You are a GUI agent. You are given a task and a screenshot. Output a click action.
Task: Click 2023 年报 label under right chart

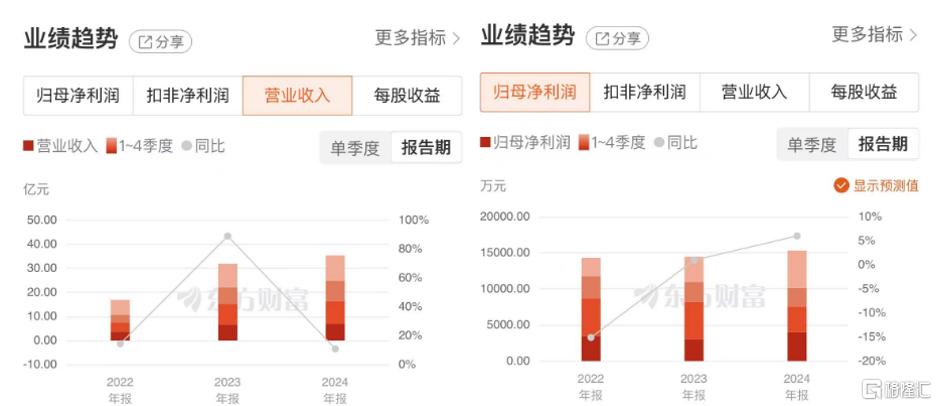pos(694,387)
